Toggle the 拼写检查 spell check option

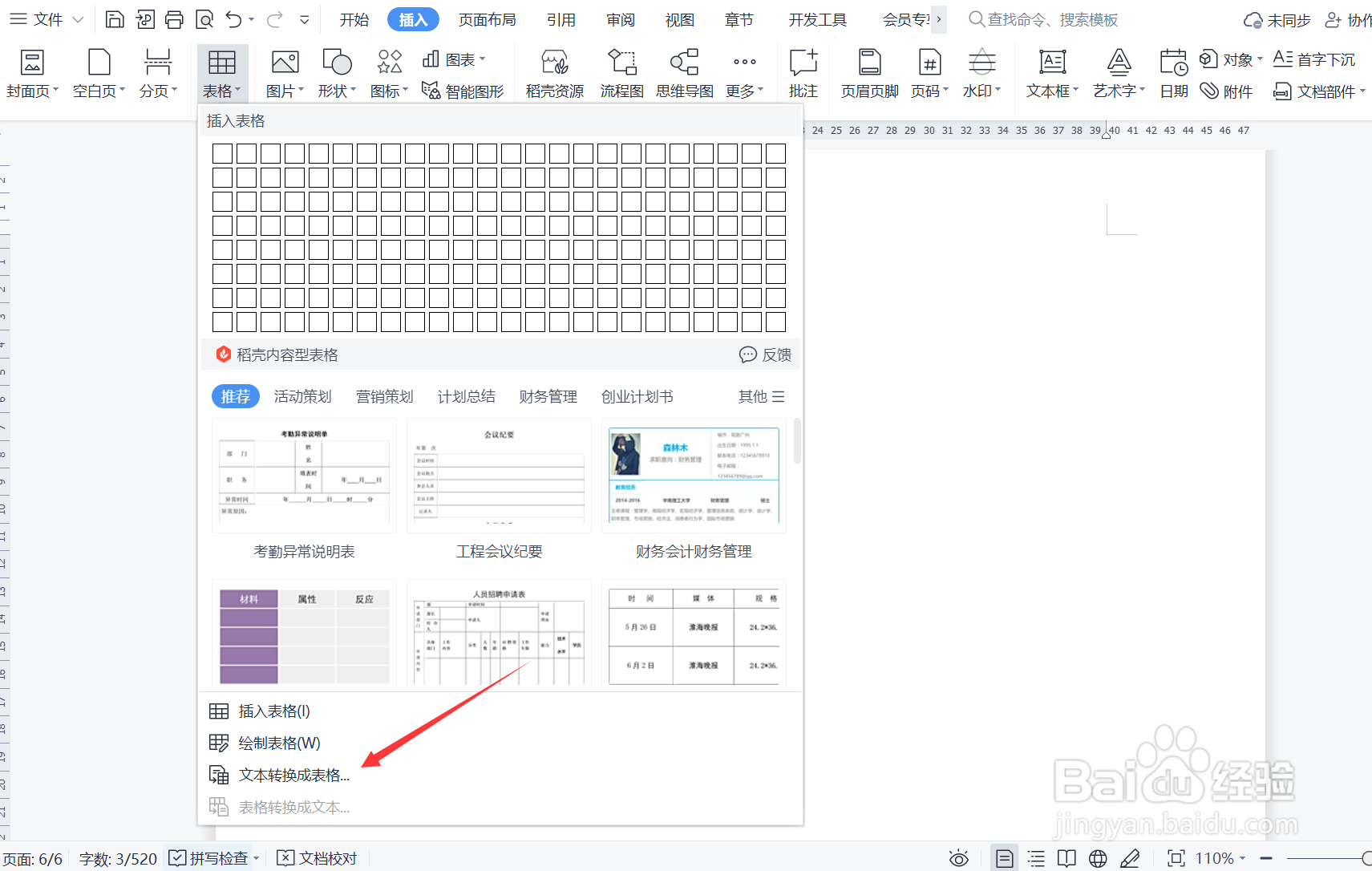click(212, 857)
